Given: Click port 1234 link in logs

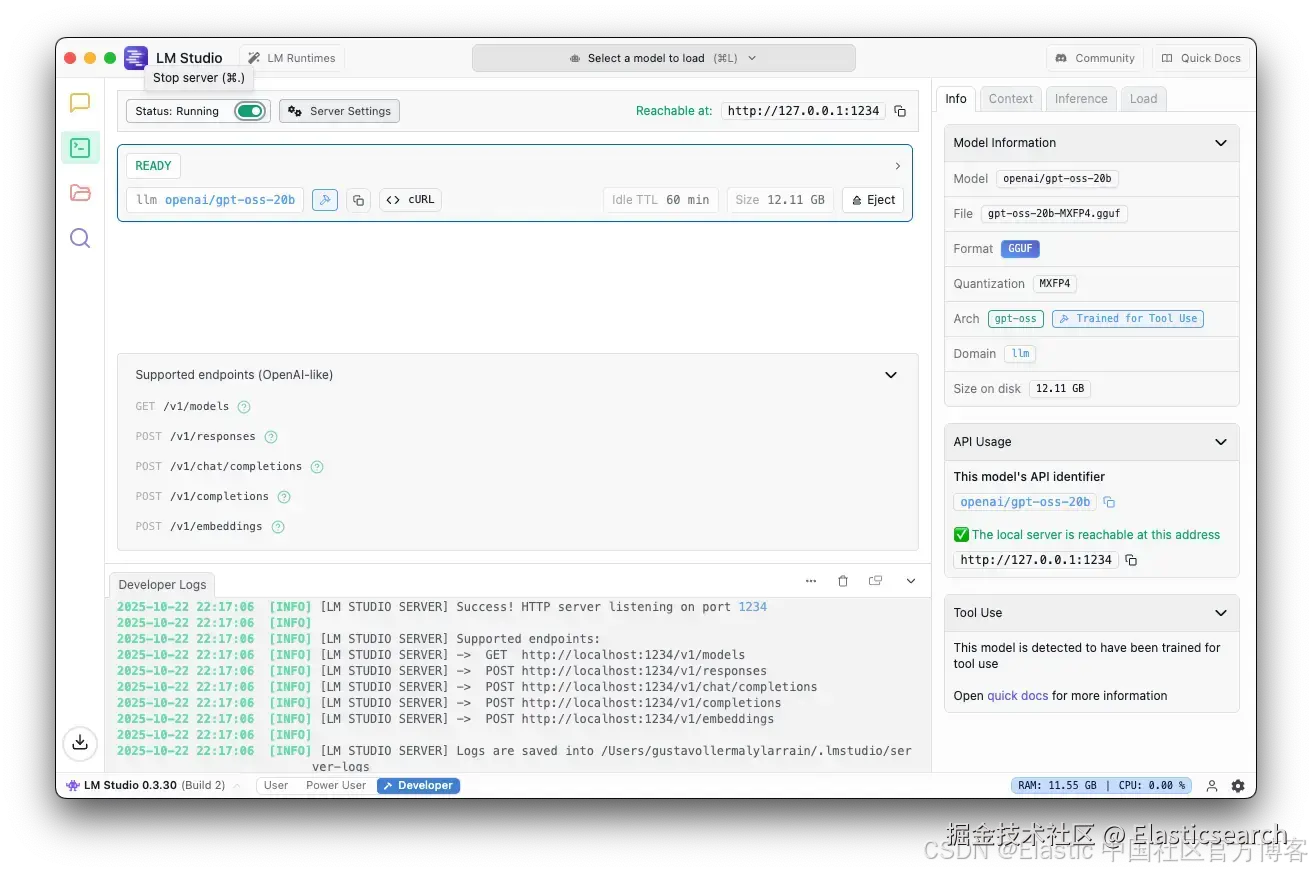Looking at the screenshot, I should pyautogui.click(x=752, y=607).
